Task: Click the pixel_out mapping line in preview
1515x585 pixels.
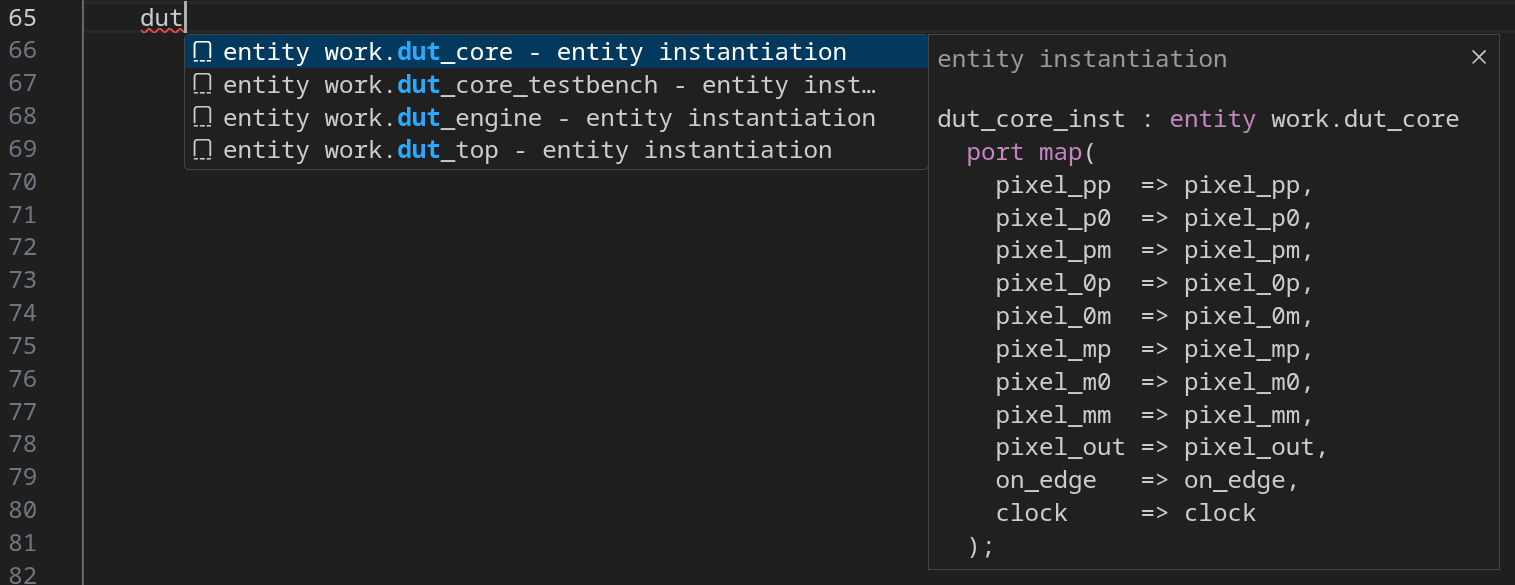Action: (1161, 447)
